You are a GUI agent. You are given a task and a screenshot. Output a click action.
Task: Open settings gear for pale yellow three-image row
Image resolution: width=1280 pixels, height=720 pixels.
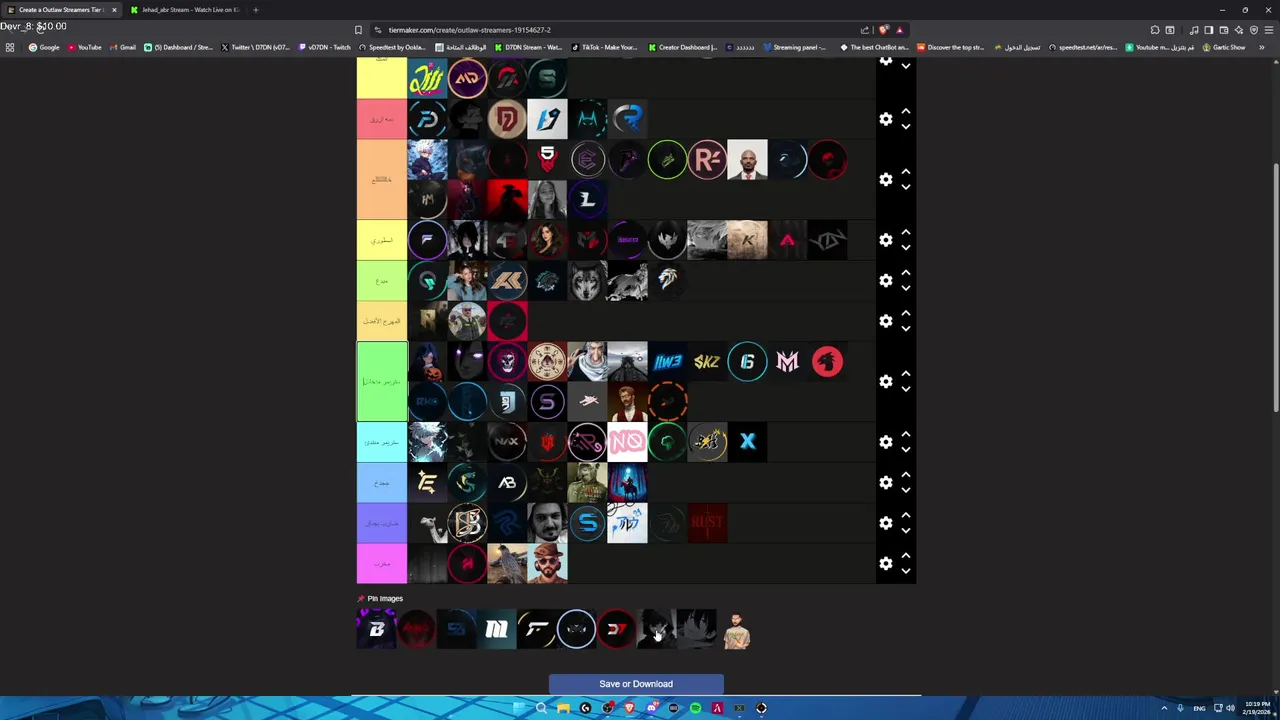pos(885,321)
